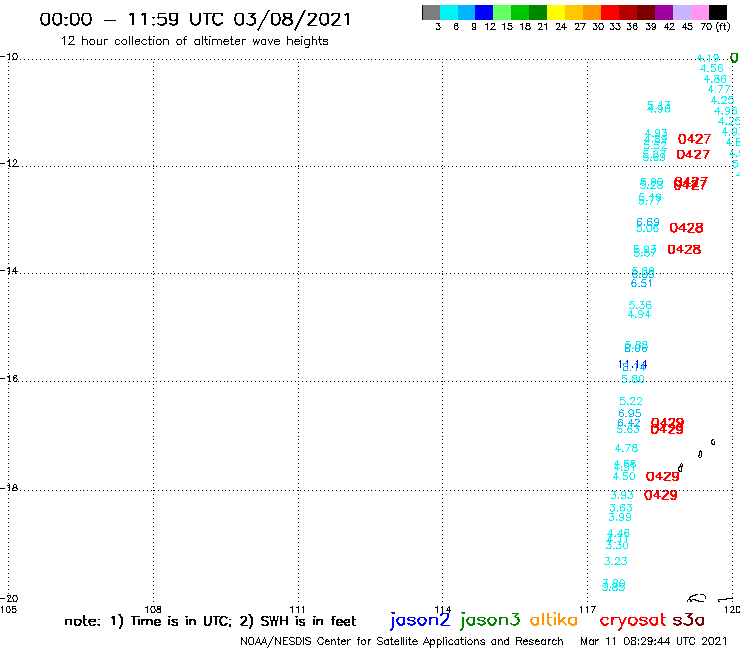Click the timestamp 'Mar 11 08:29:44 UTC 2021'
Image resolution: width=740 pixels, height=650 pixels.
(x=654, y=642)
